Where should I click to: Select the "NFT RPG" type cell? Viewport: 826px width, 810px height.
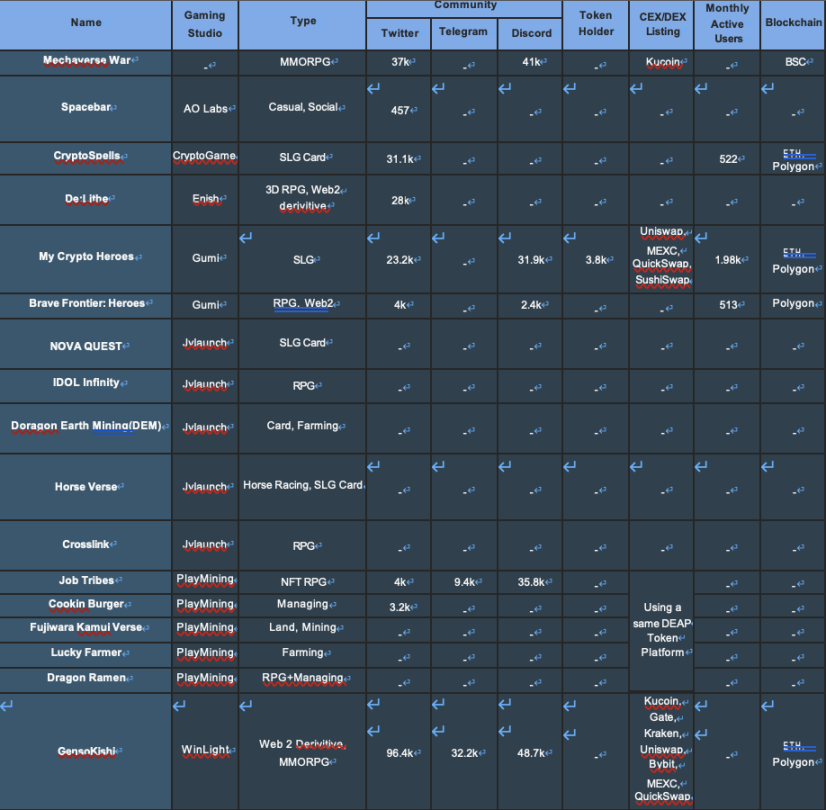click(x=303, y=582)
